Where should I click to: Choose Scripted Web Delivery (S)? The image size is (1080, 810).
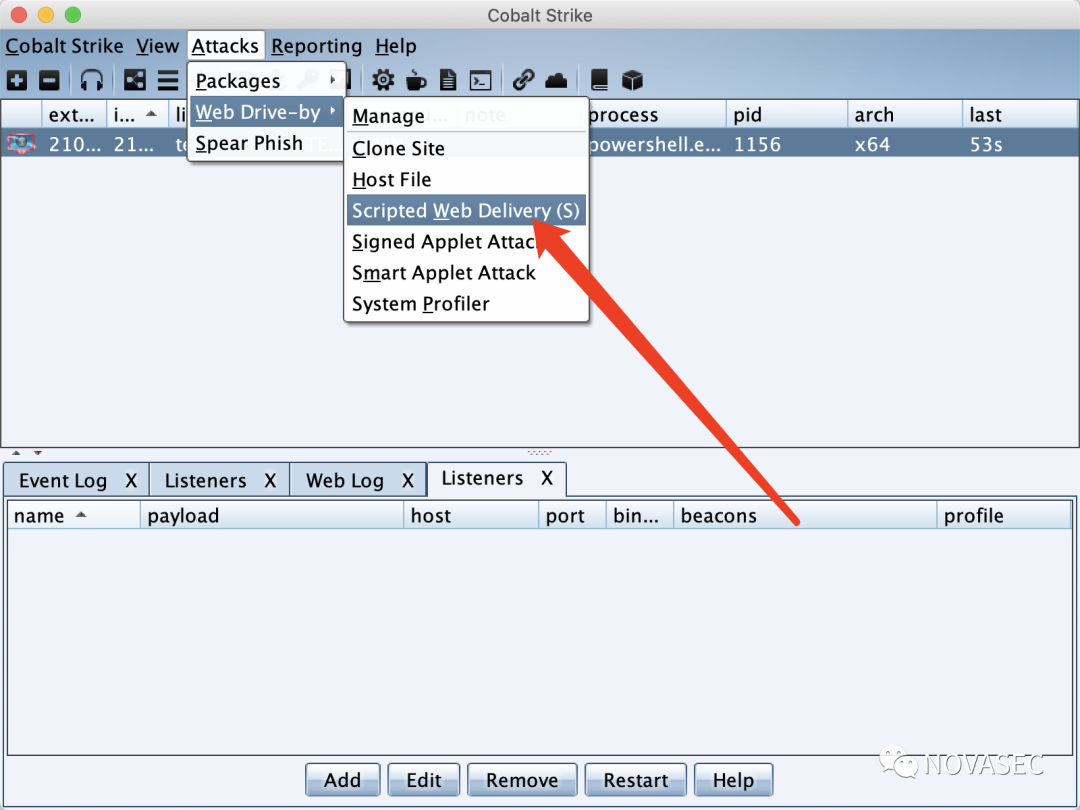click(466, 210)
